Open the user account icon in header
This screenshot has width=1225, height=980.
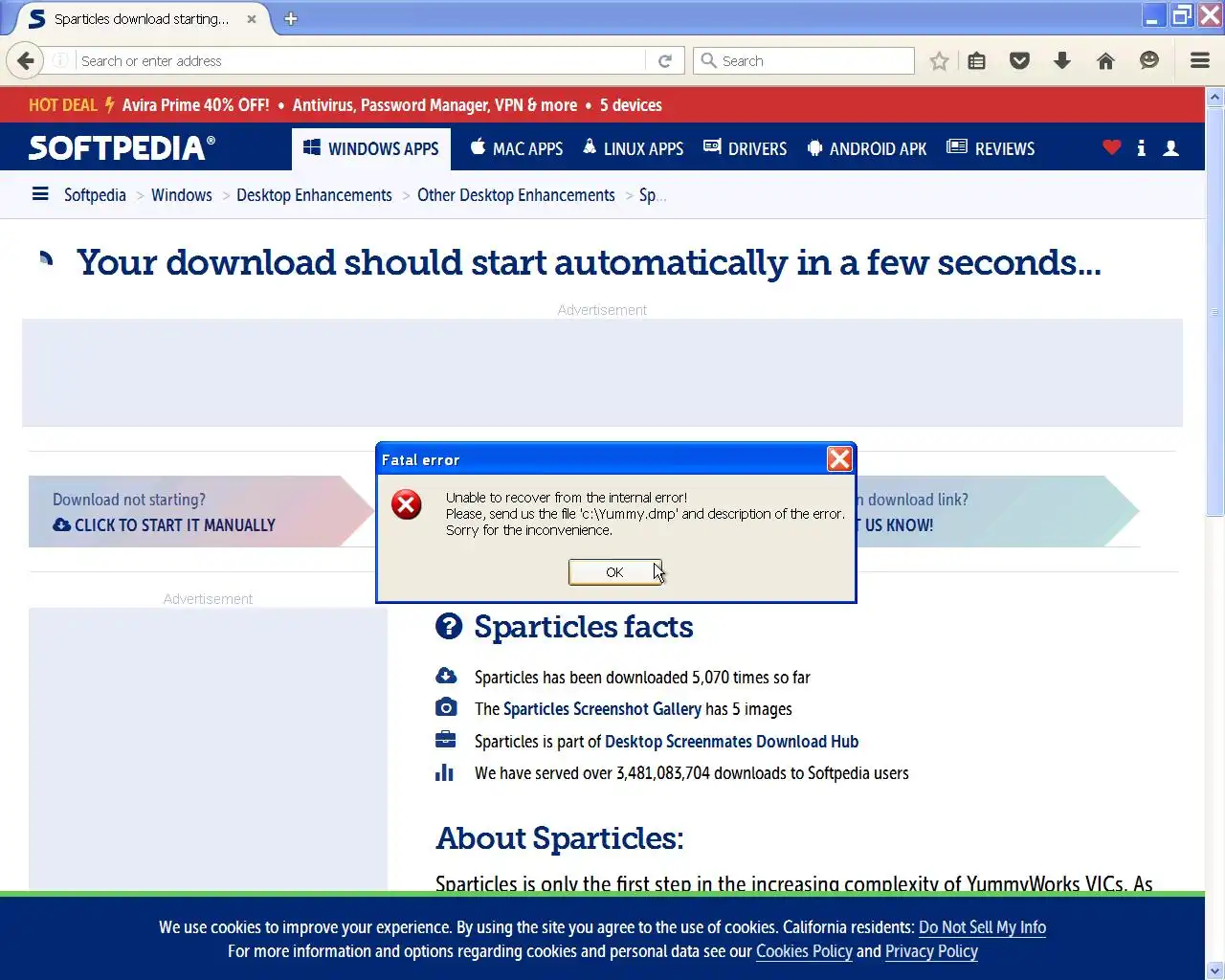1170,147
